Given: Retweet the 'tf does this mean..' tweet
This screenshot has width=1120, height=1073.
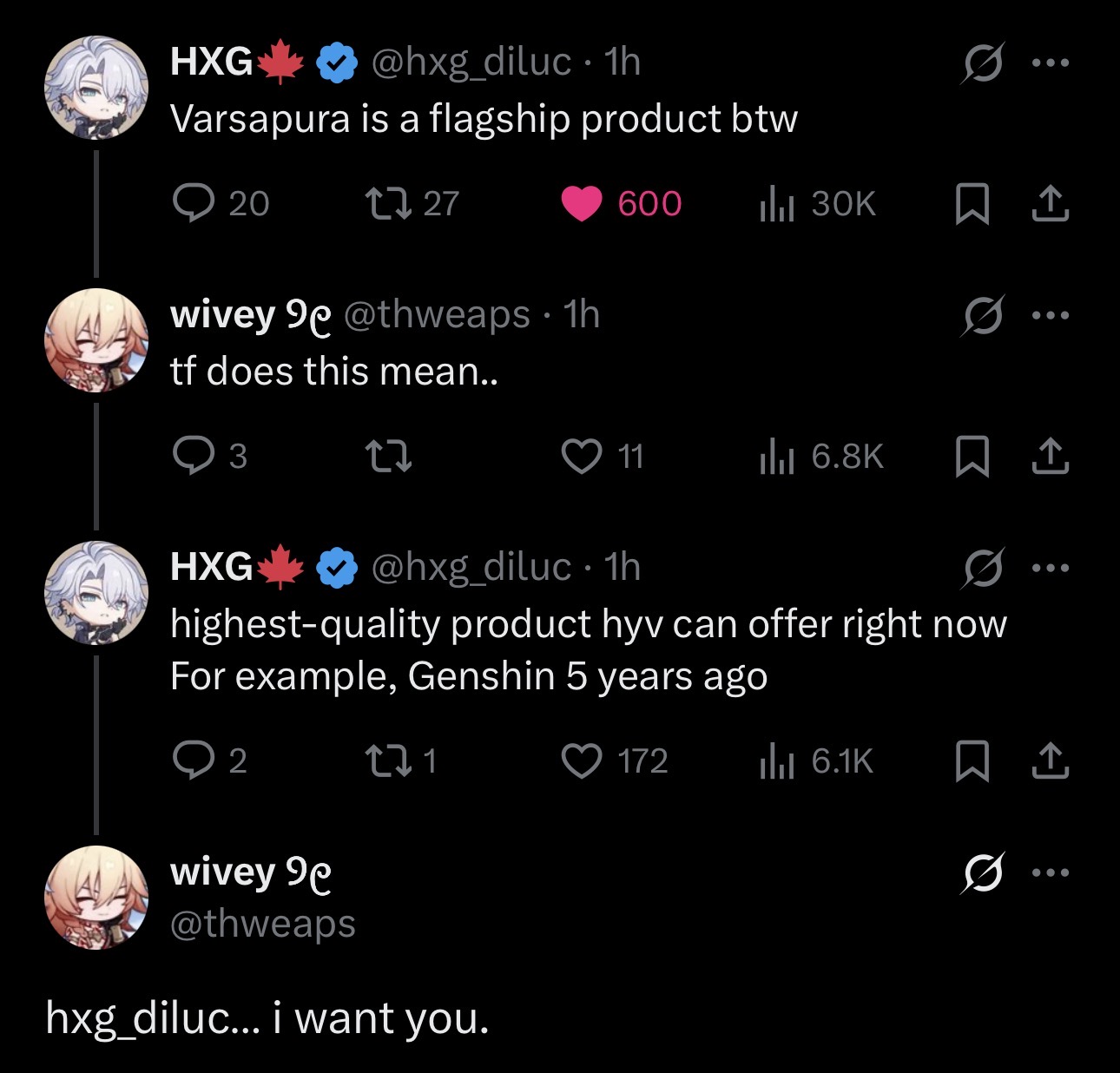Looking at the screenshot, I should 386,456.
